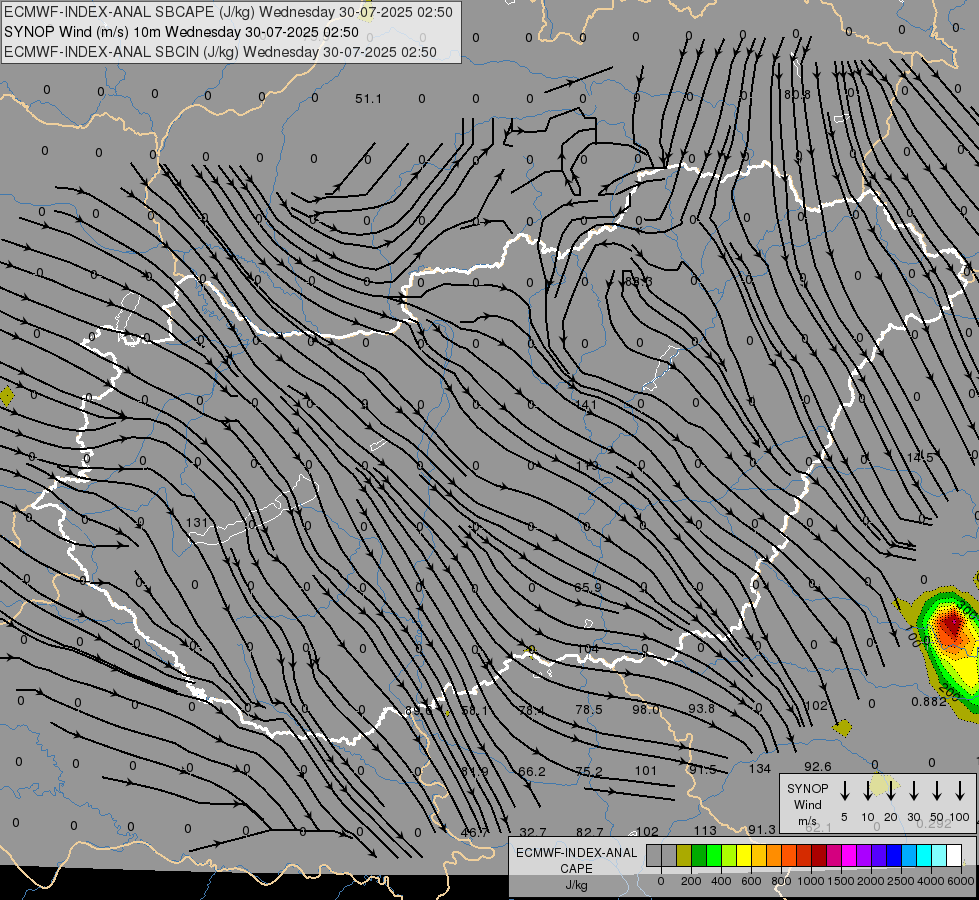Click the '93.8' value on the map
The width and height of the screenshot is (979, 900).
point(701,708)
